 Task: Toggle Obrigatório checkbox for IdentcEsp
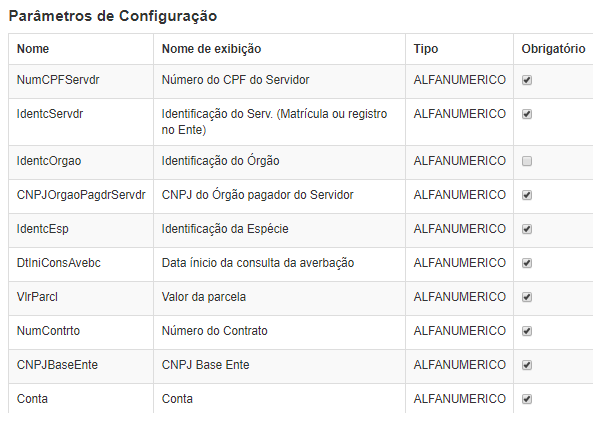(x=527, y=229)
